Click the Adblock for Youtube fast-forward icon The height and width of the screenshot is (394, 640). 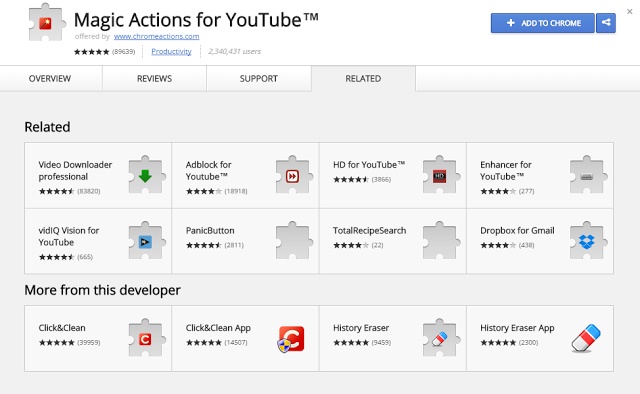(294, 176)
